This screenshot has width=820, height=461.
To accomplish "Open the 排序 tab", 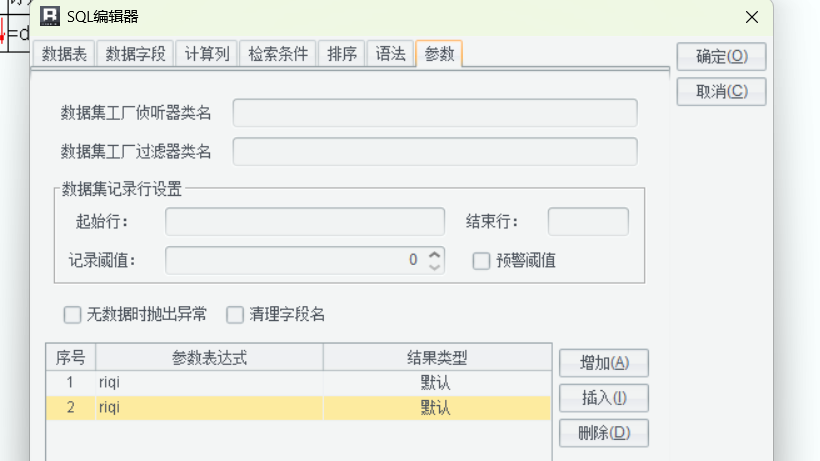I will 342,55.
